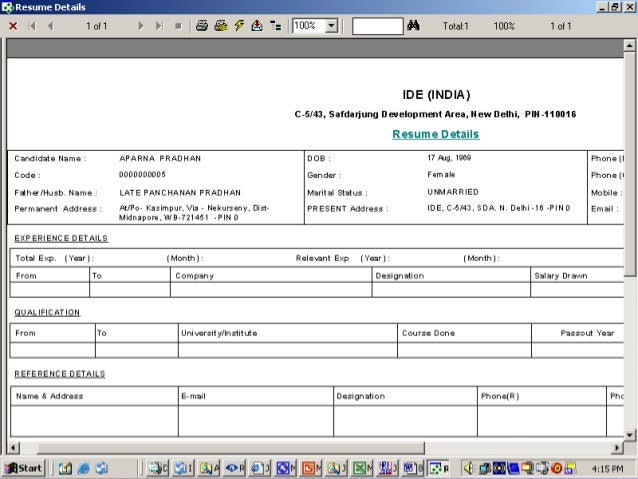This screenshot has height=479, width=638.
Task: Launch Internet Explorer from quick launch
Action: pos(83,469)
